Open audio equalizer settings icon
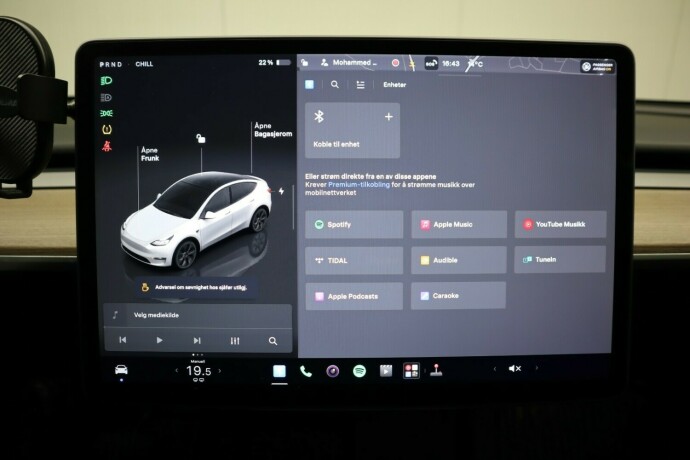 coord(235,341)
